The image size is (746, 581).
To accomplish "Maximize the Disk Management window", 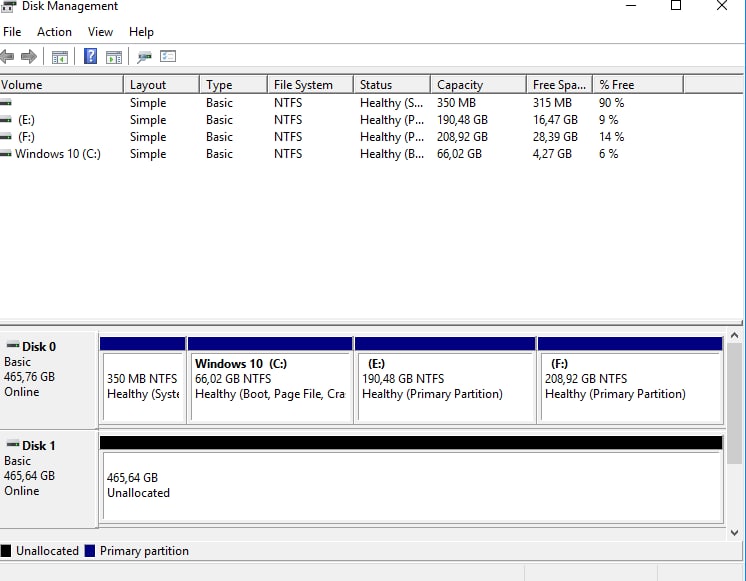I will coord(676,6).
